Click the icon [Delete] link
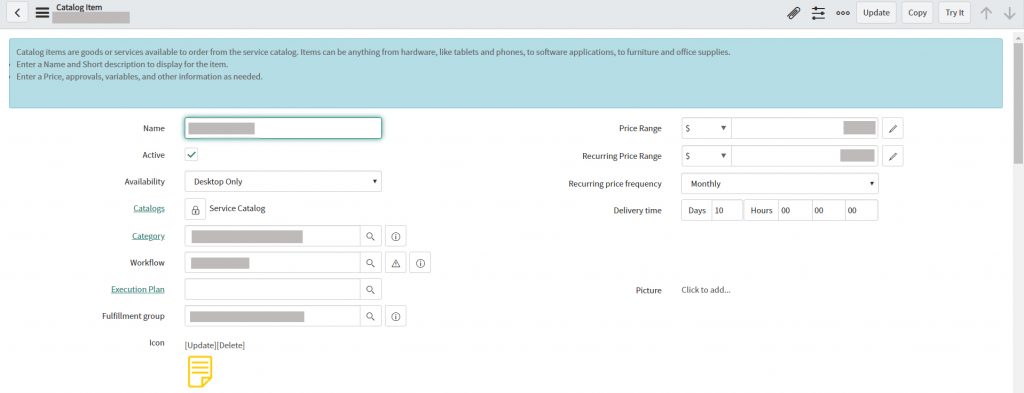Image resolution: width=1024 pixels, height=393 pixels. point(231,345)
